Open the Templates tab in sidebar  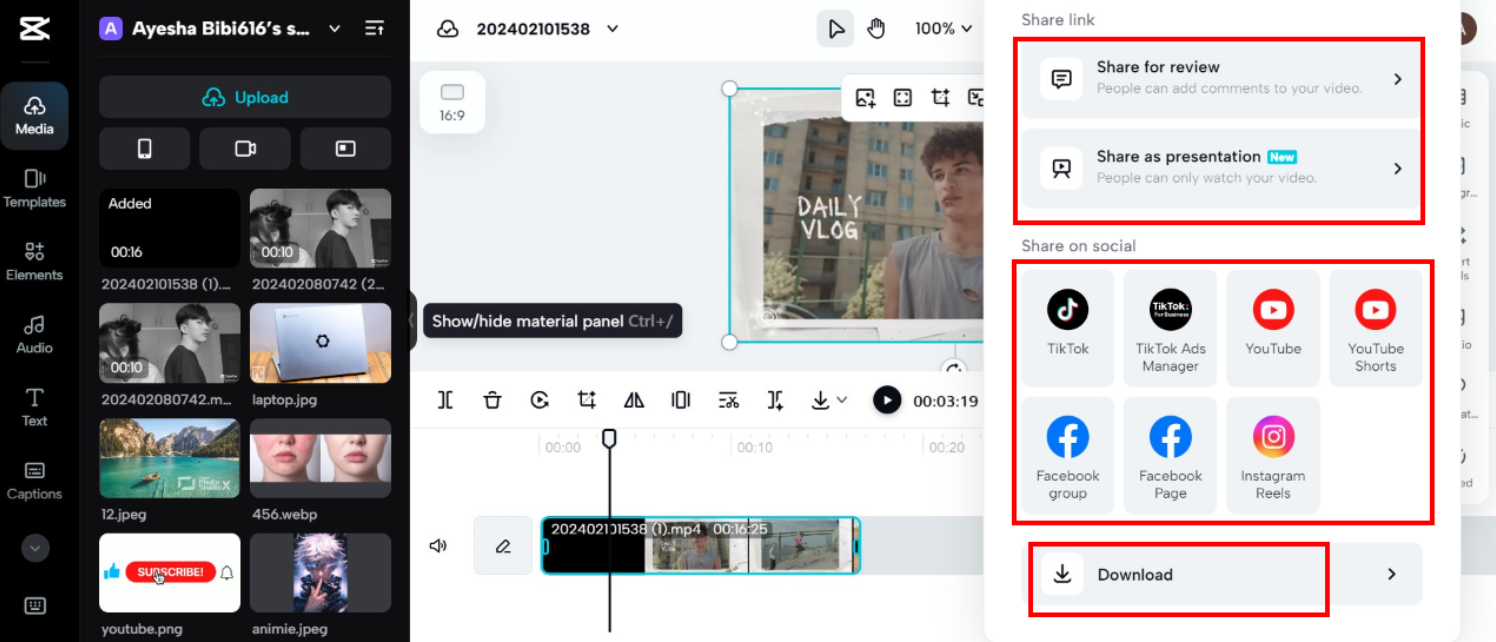coord(34,188)
